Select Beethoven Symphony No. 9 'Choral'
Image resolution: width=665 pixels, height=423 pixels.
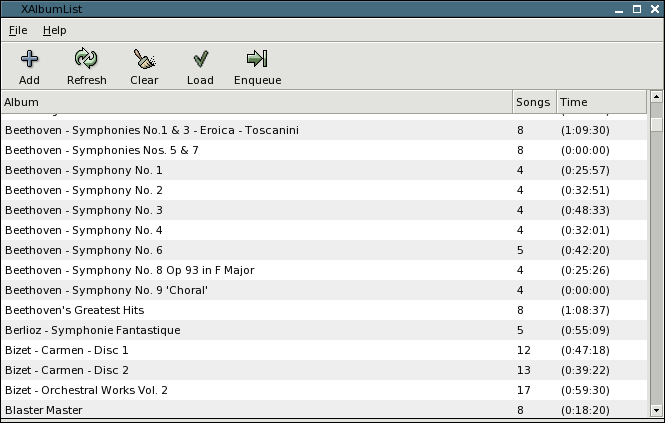[x=106, y=290]
